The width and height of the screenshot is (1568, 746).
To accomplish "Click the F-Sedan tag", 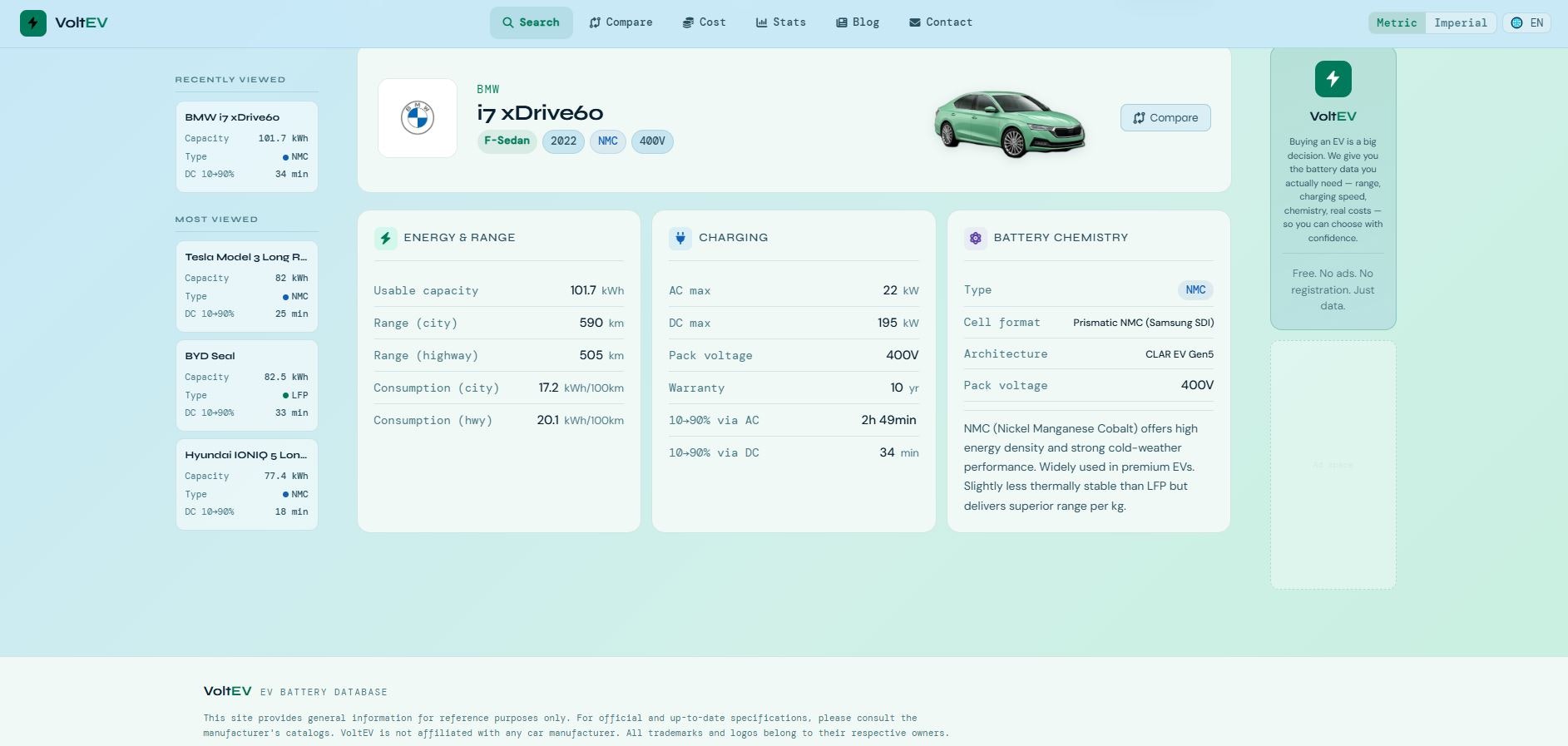I will tap(507, 141).
